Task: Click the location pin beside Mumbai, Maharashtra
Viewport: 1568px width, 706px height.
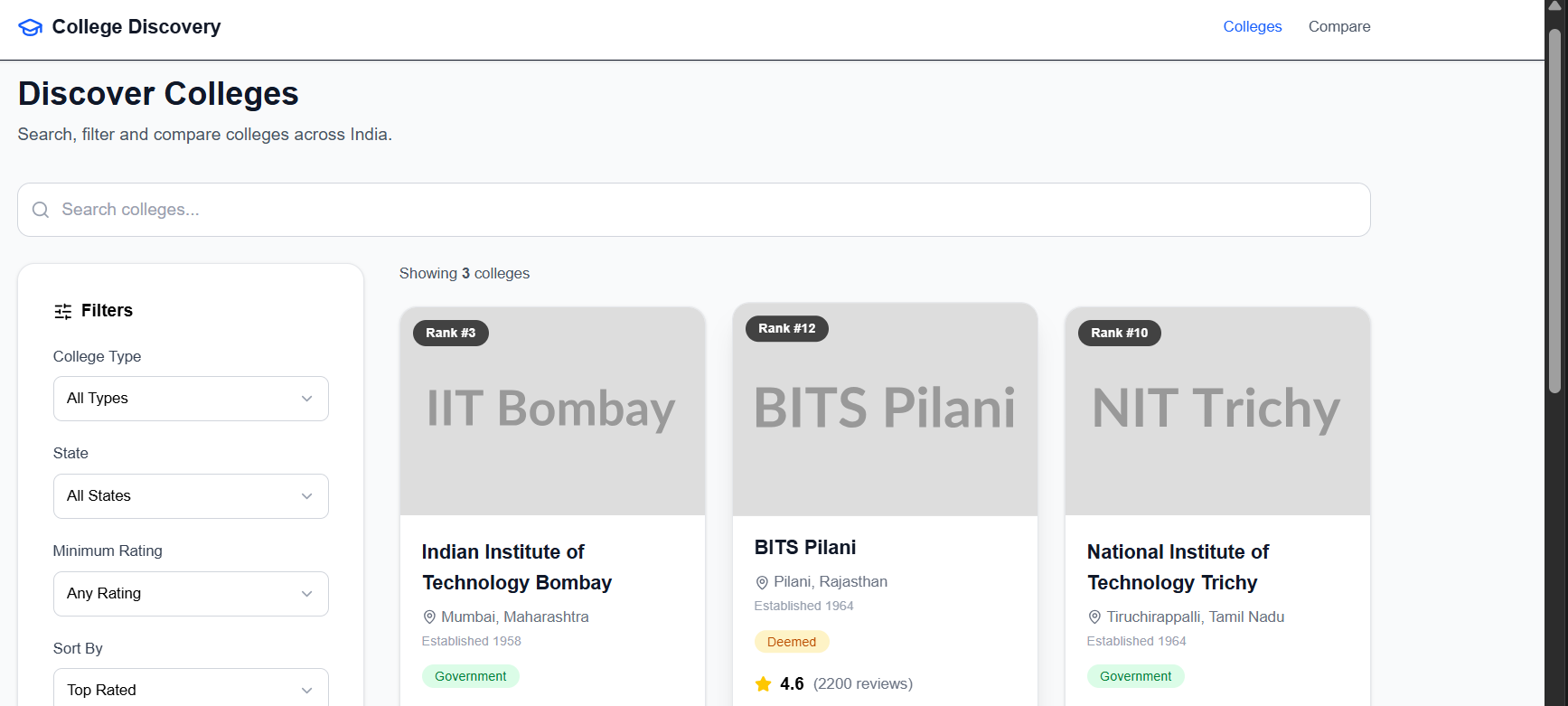Action: (429, 617)
